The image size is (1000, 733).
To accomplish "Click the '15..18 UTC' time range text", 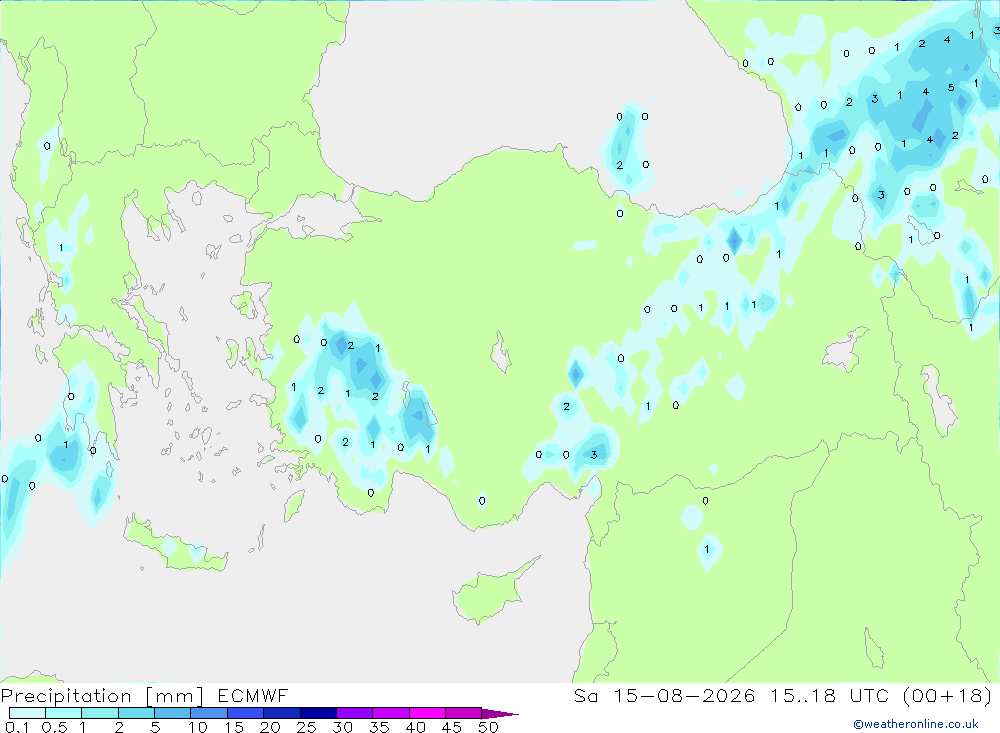I will tap(830, 695).
